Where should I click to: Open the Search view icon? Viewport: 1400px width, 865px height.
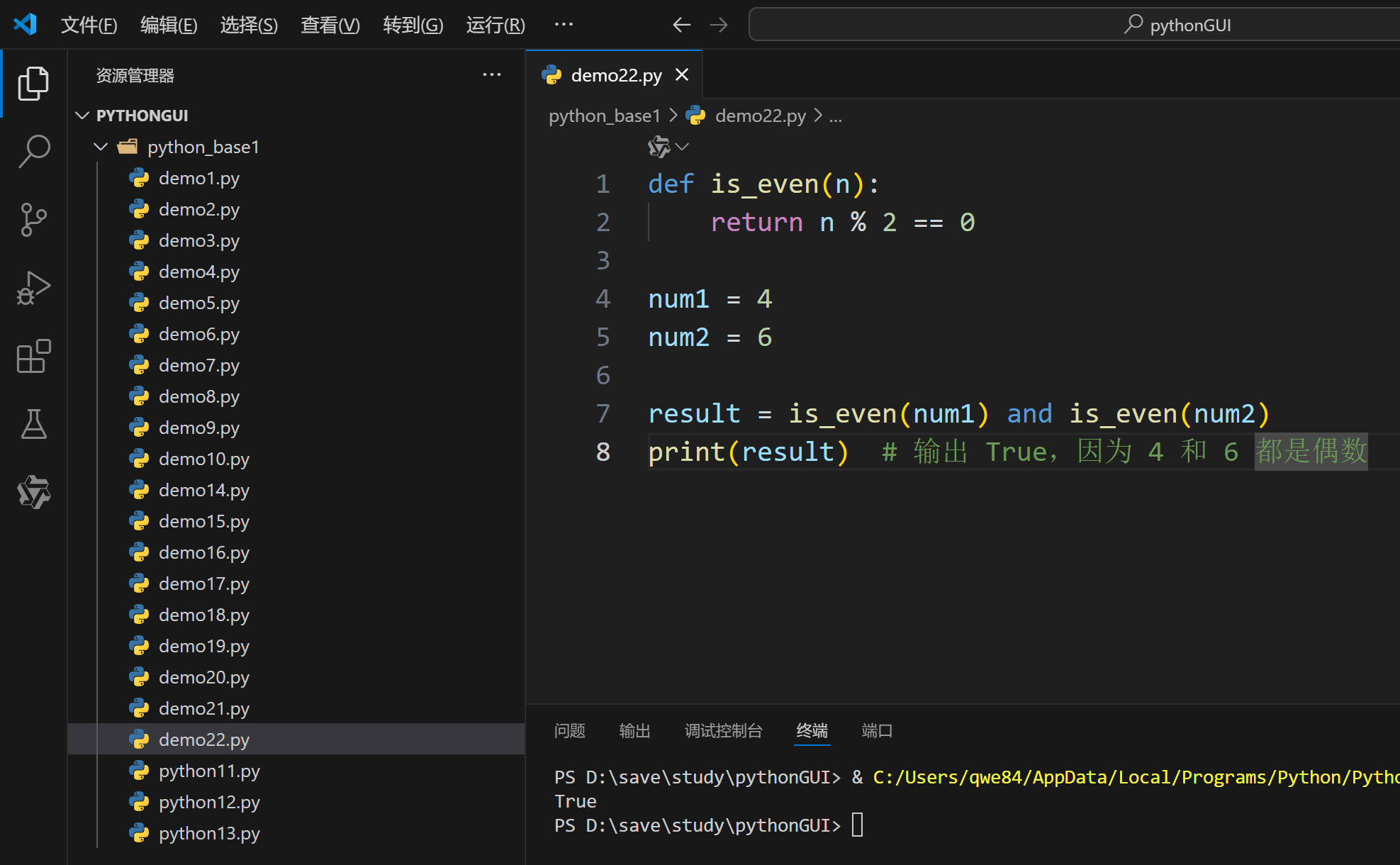[33, 151]
